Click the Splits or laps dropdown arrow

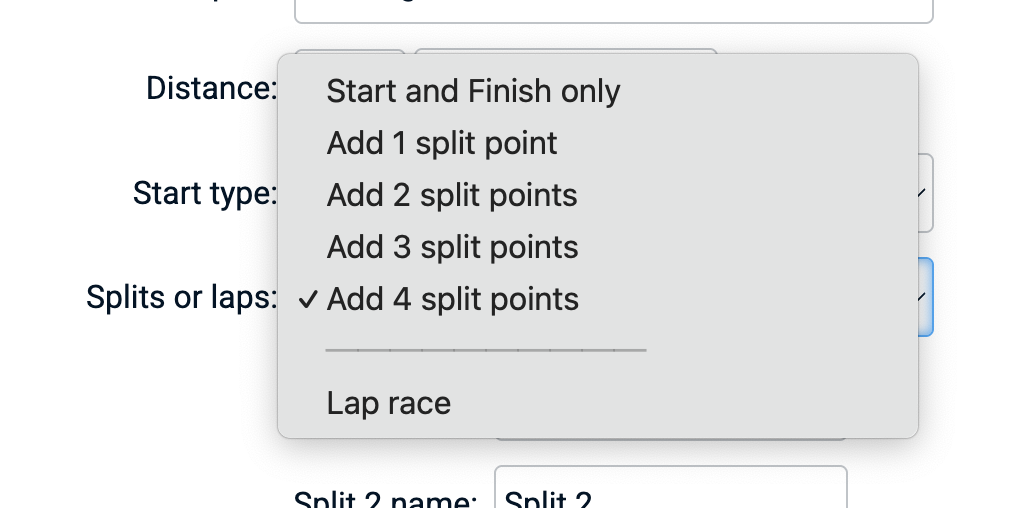tap(922, 297)
